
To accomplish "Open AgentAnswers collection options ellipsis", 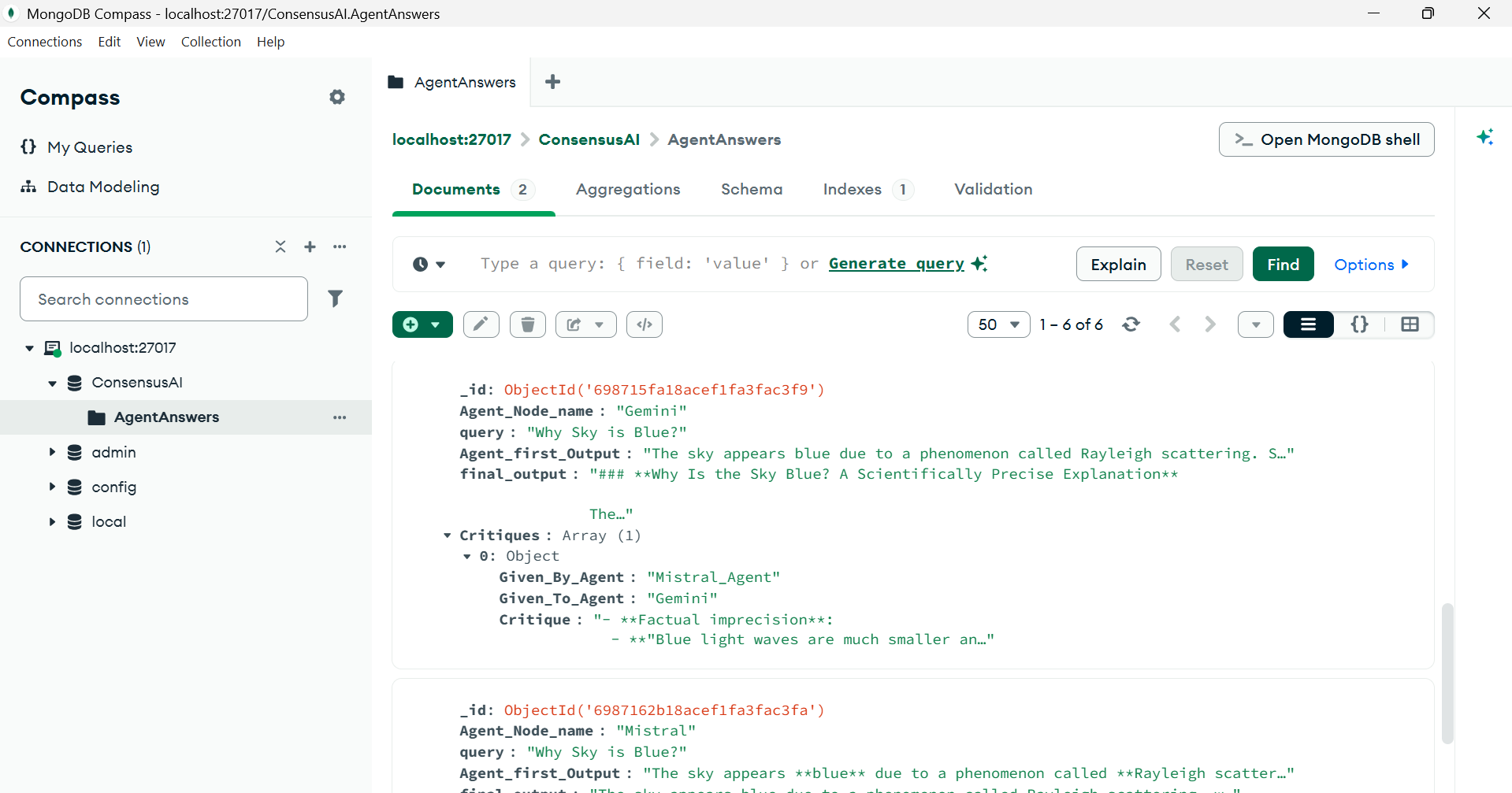I will (x=340, y=417).
